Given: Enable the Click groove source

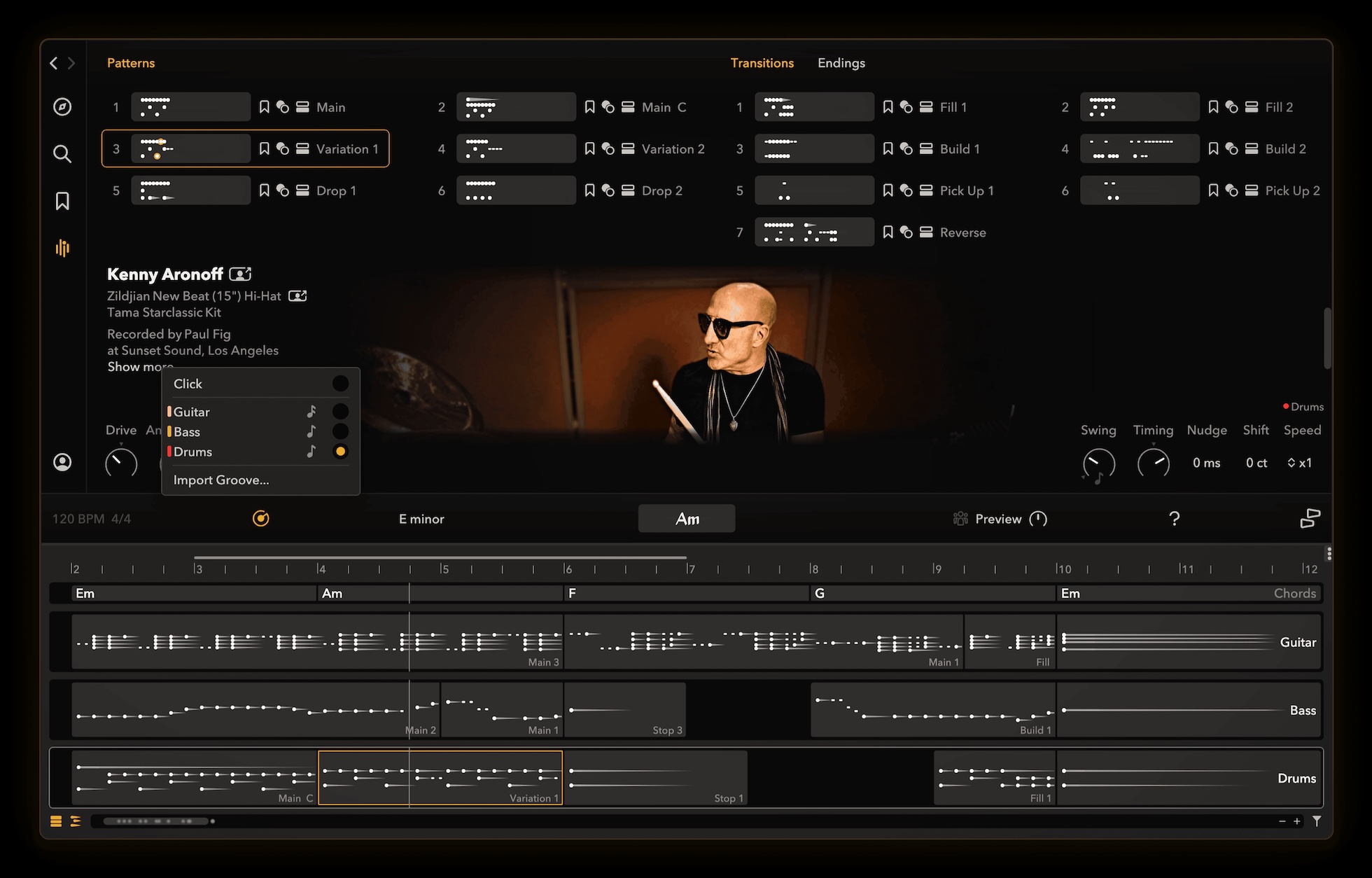Looking at the screenshot, I should 340,384.
